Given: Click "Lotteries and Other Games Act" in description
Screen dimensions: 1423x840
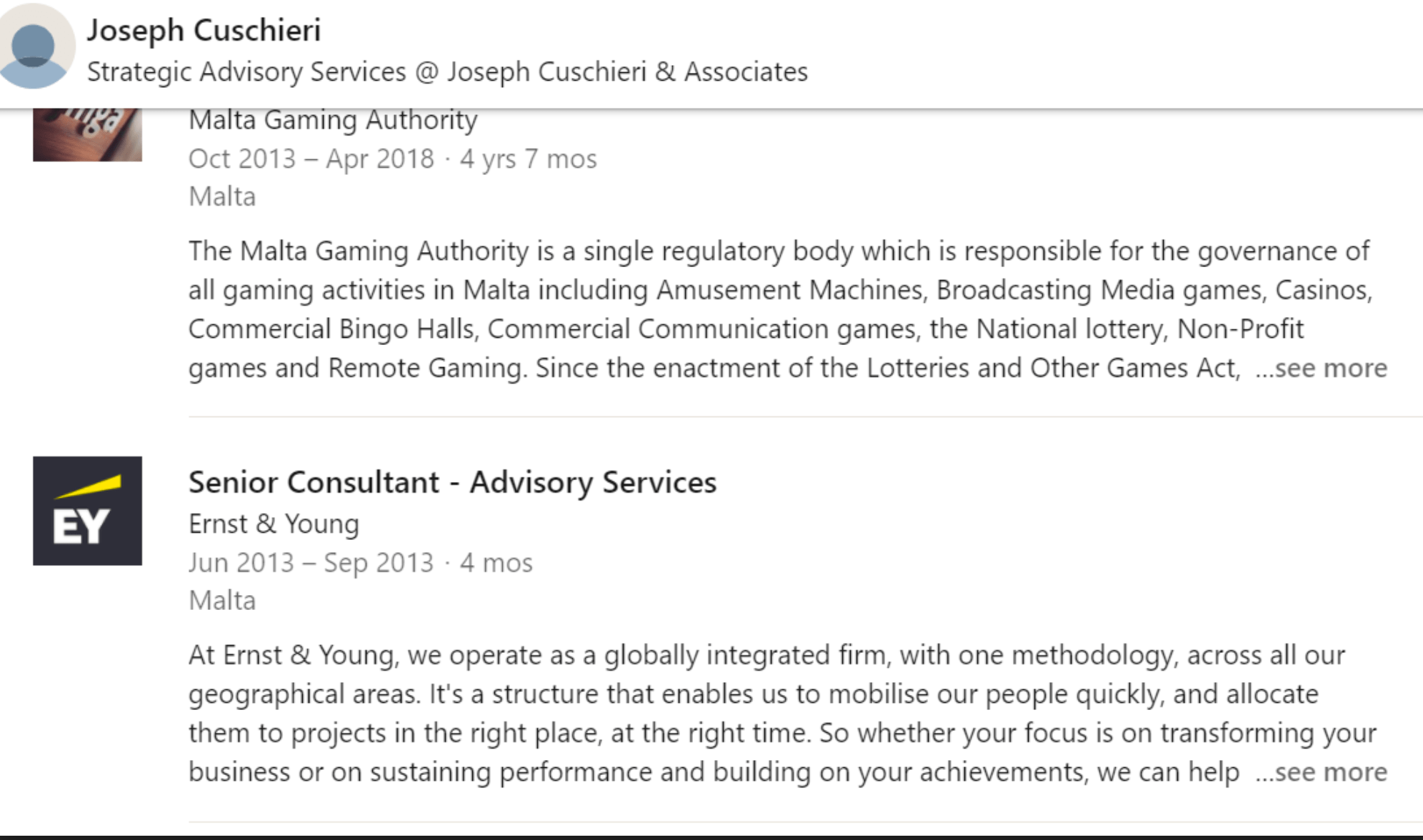Looking at the screenshot, I should pos(1052,369).
